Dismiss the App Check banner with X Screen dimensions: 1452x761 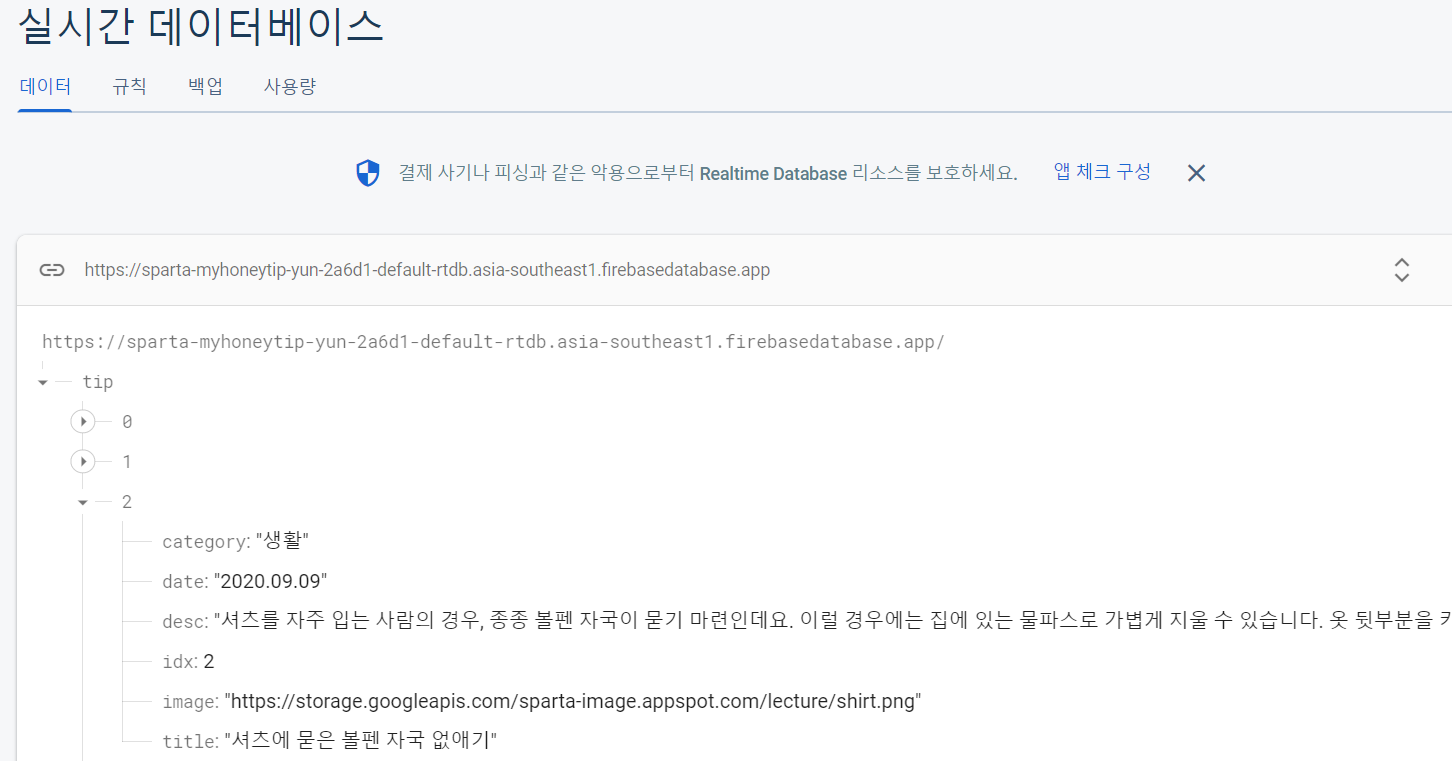(1196, 173)
